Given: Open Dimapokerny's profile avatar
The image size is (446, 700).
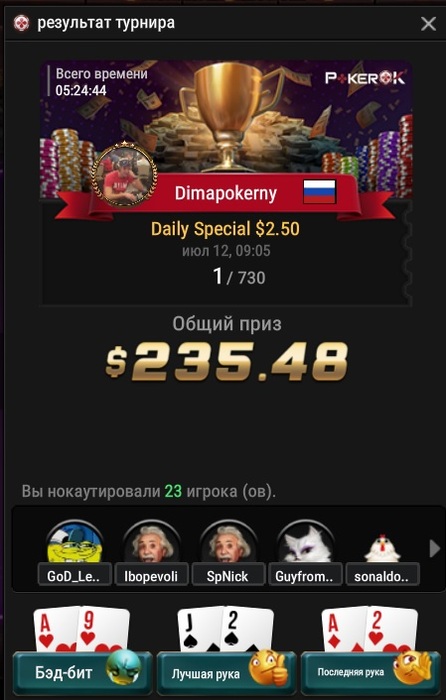Looking at the screenshot, I should [x=125, y=174].
